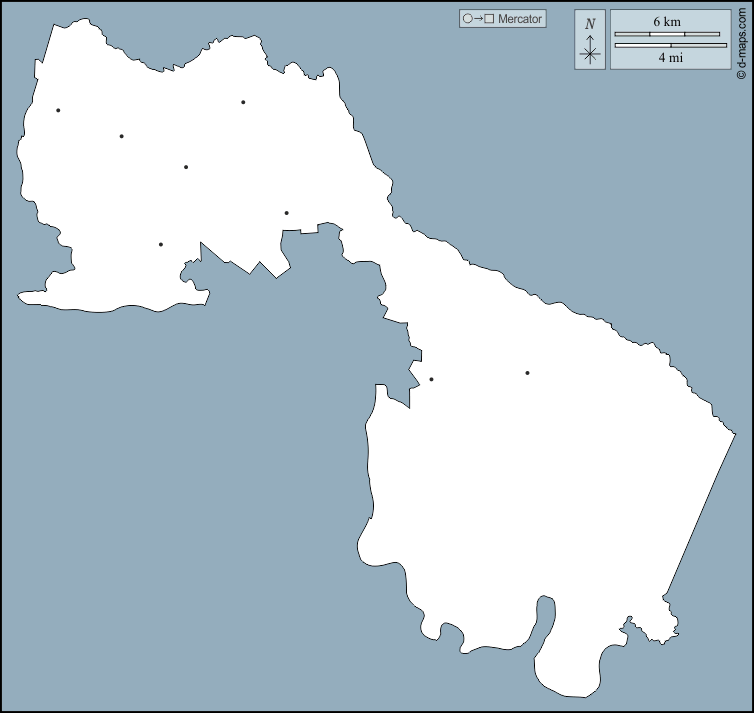Open the d-maps.com copyright link
The height and width of the screenshot is (713, 754).
click(x=742, y=40)
